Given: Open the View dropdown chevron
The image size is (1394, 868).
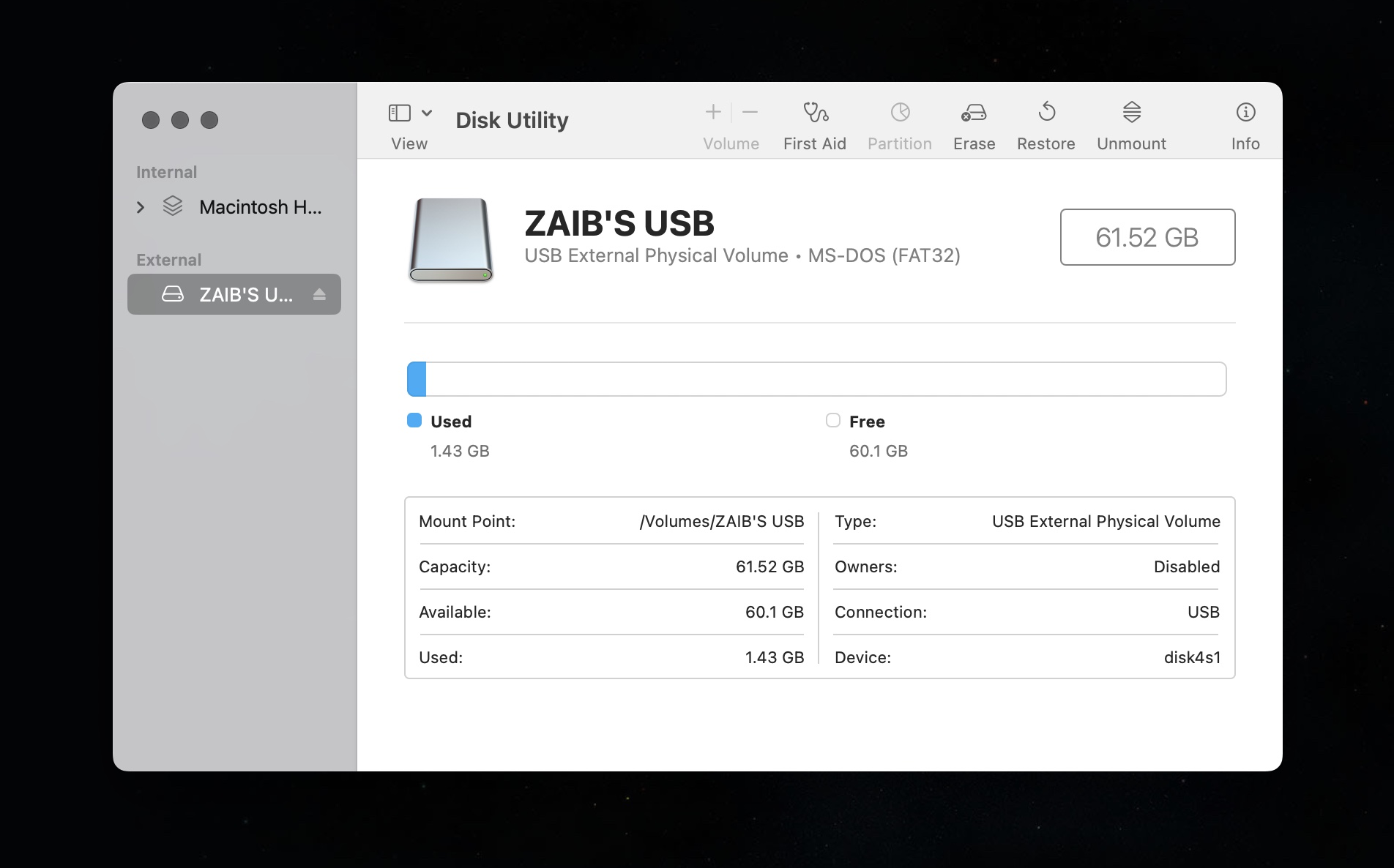Looking at the screenshot, I should click(427, 113).
